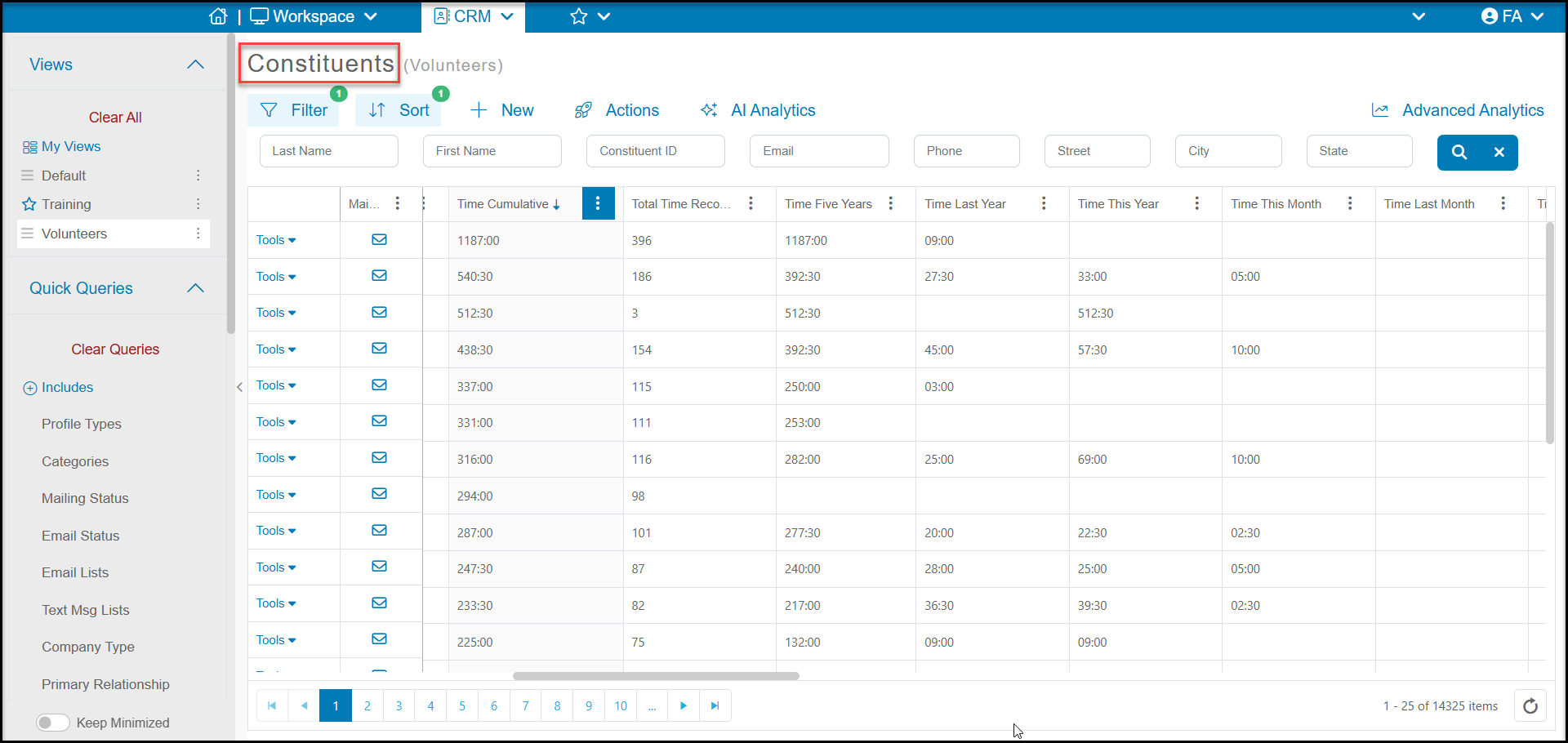Open options dots for Training view
This screenshot has width=1568, height=743.
198,204
